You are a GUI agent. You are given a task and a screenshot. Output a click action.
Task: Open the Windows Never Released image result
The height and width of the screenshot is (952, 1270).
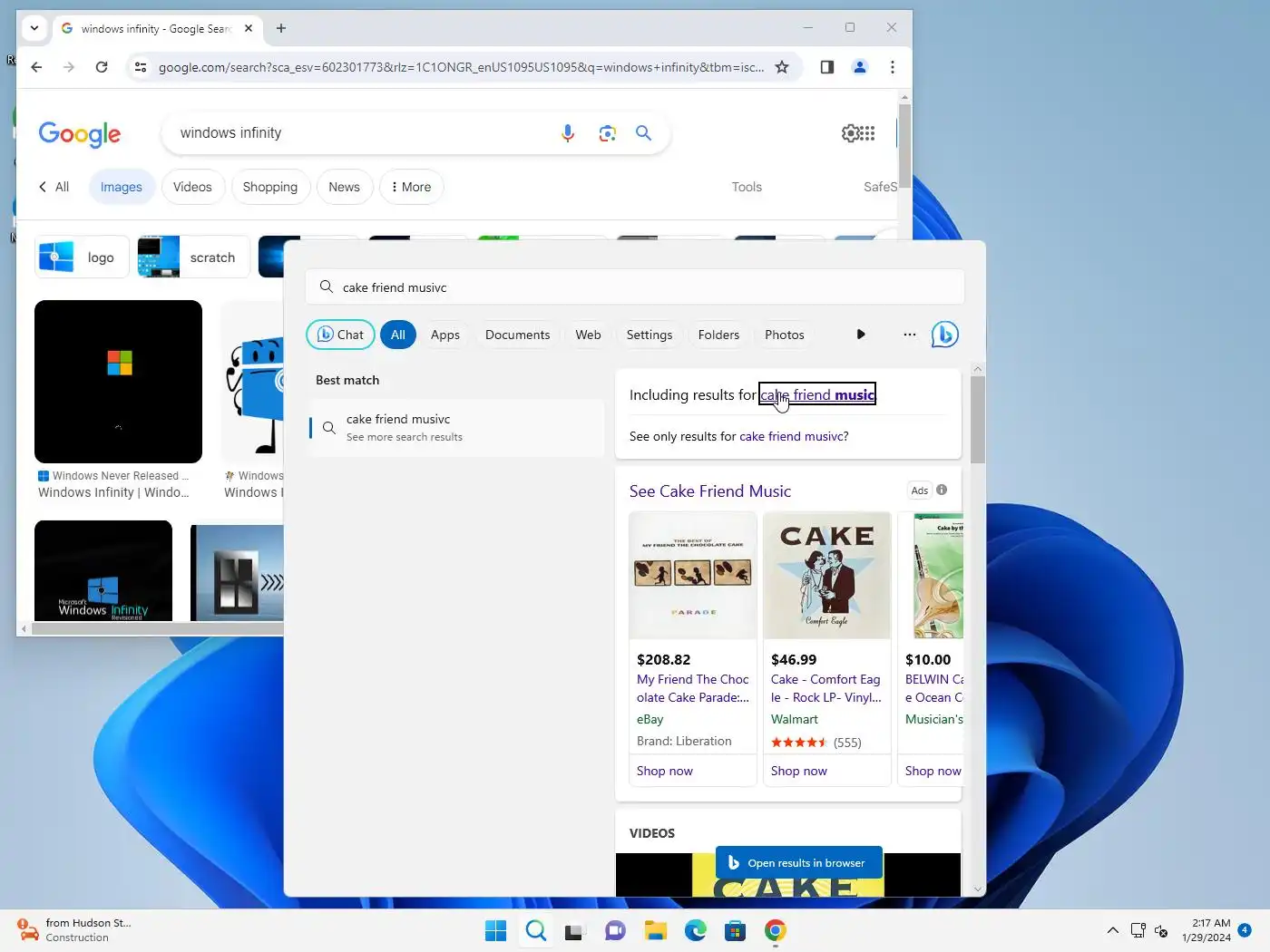point(118,382)
